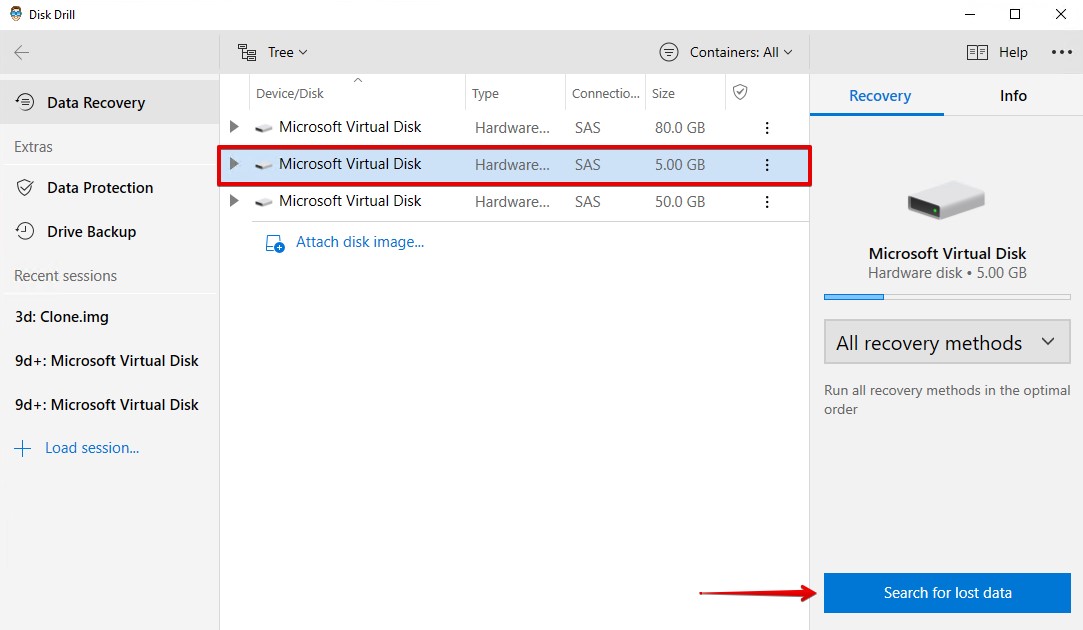
Task: Select the 80.0 GB Microsoft Virtual Disk
Action: pyautogui.click(x=515, y=127)
